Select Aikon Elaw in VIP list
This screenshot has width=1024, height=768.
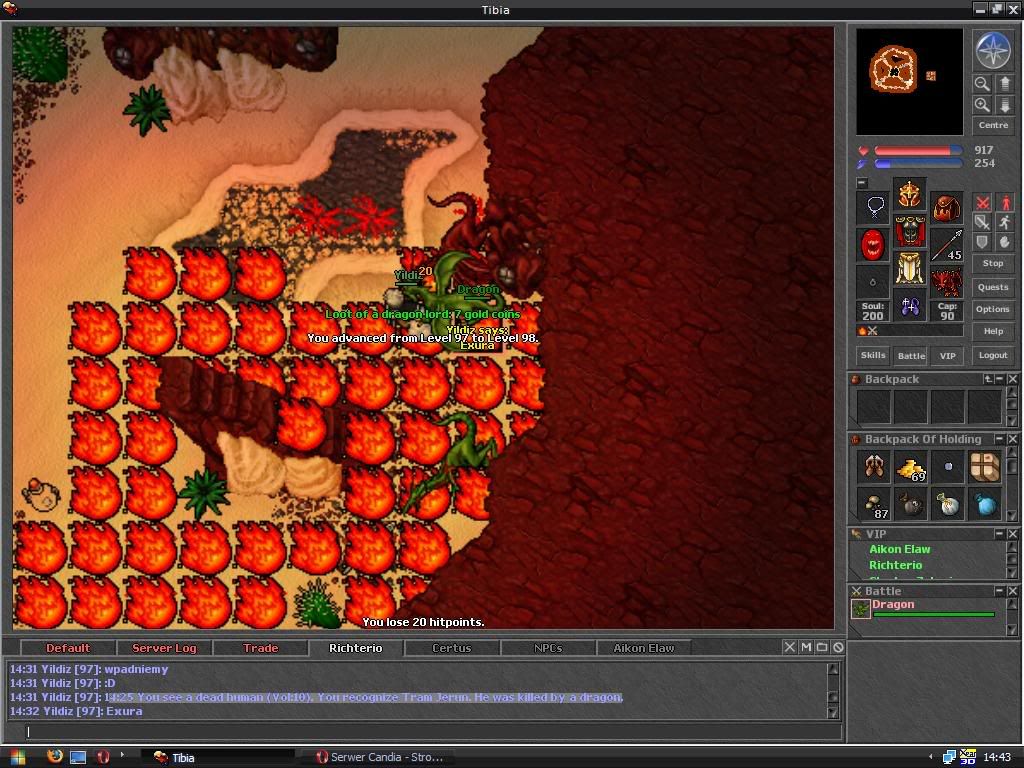click(x=899, y=549)
